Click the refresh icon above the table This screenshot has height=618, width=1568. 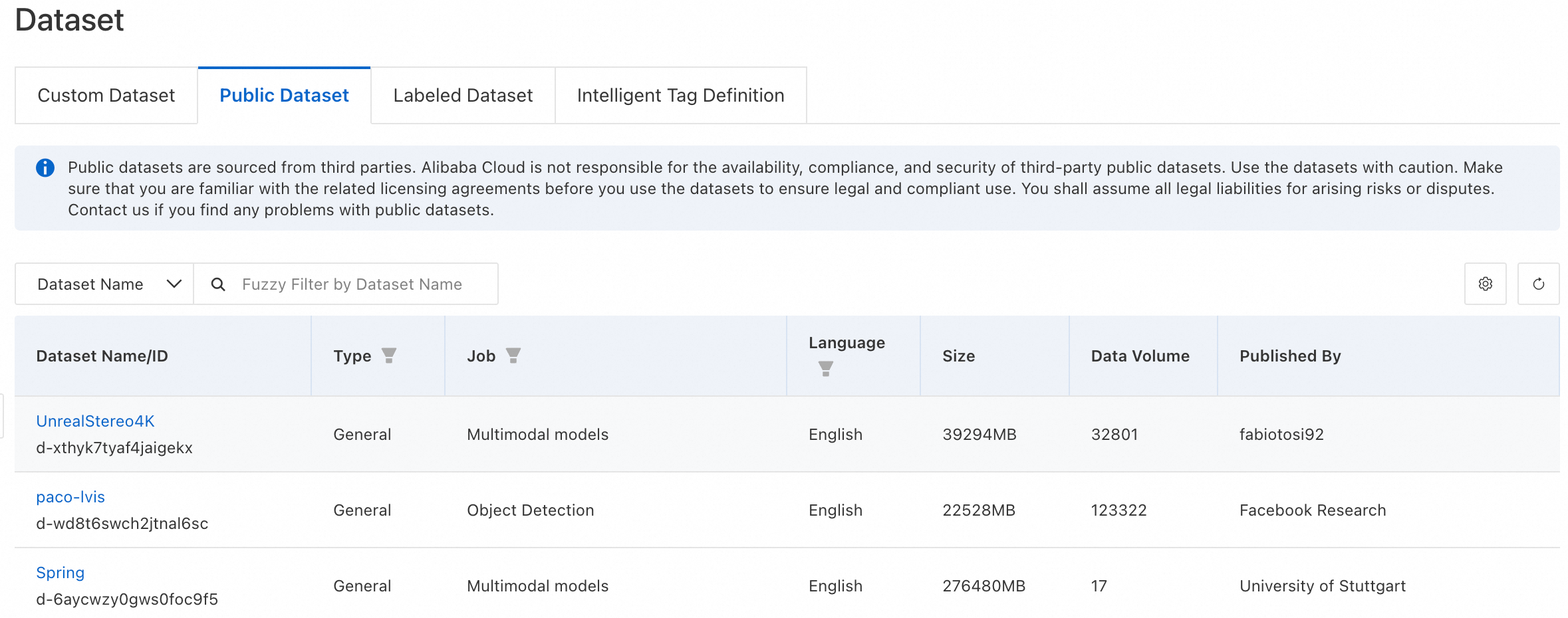(x=1538, y=284)
